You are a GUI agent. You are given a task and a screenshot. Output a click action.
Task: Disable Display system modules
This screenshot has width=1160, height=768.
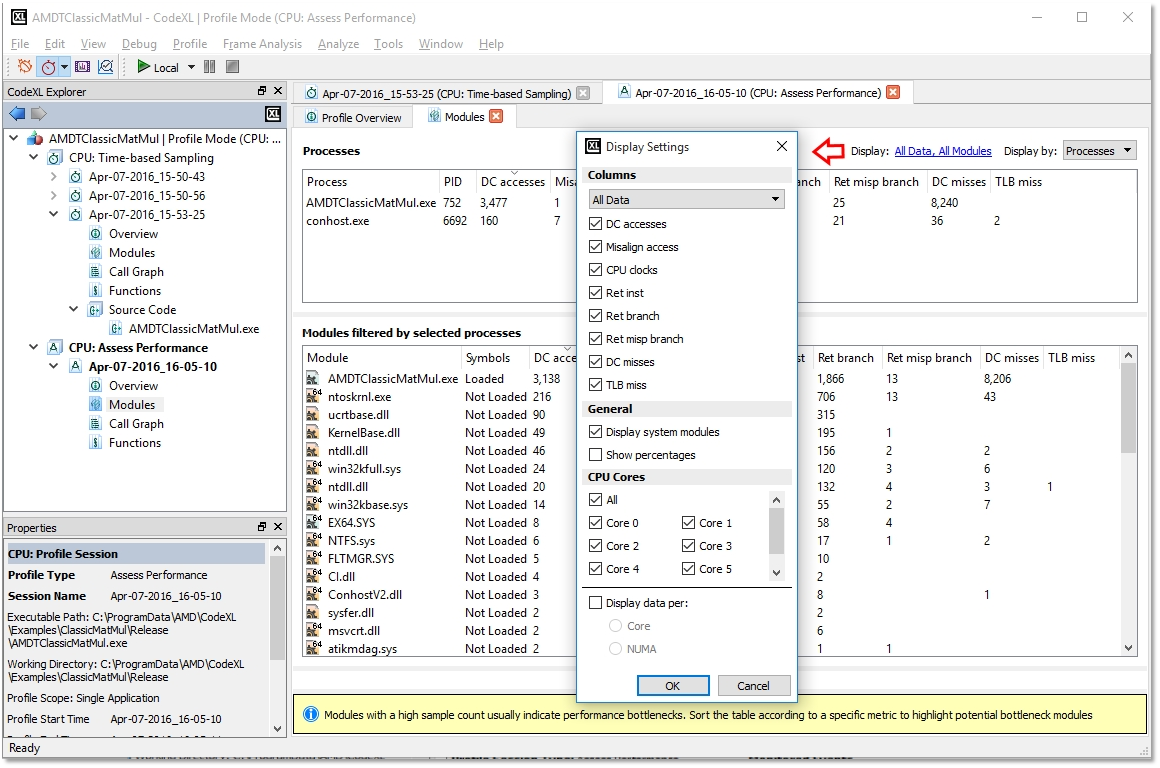pos(596,431)
